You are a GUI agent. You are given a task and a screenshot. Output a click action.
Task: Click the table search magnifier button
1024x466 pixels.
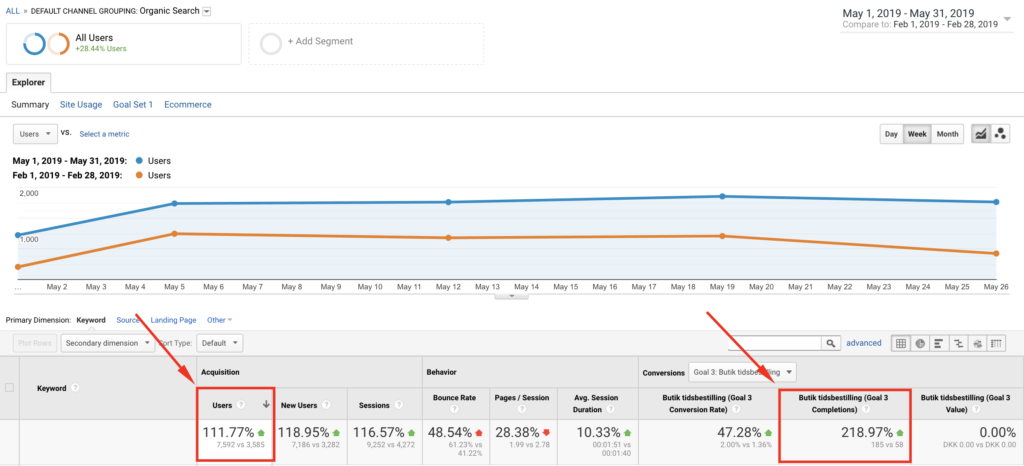pyautogui.click(x=831, y=343)
